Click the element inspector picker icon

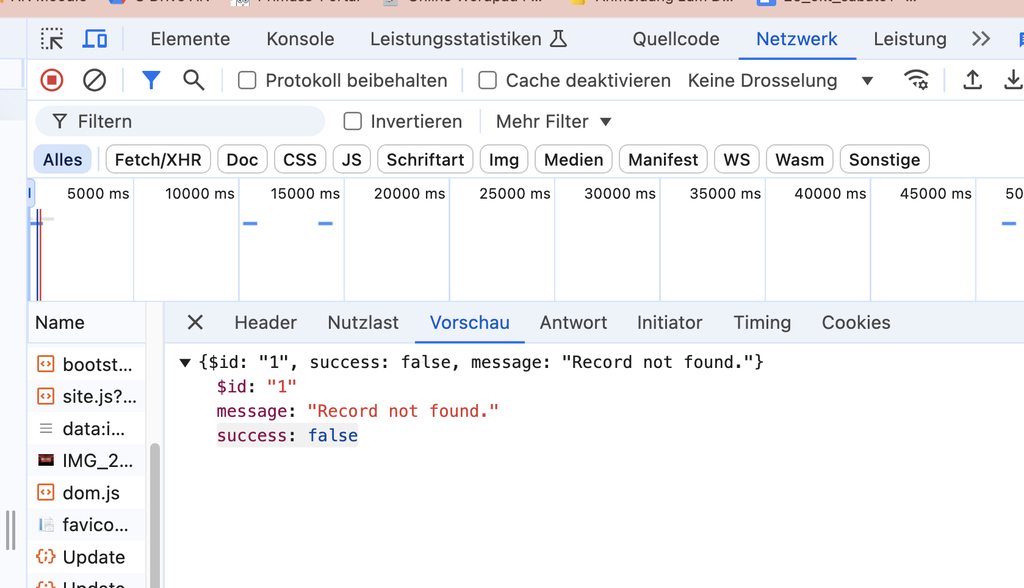[x=51, y=39]
